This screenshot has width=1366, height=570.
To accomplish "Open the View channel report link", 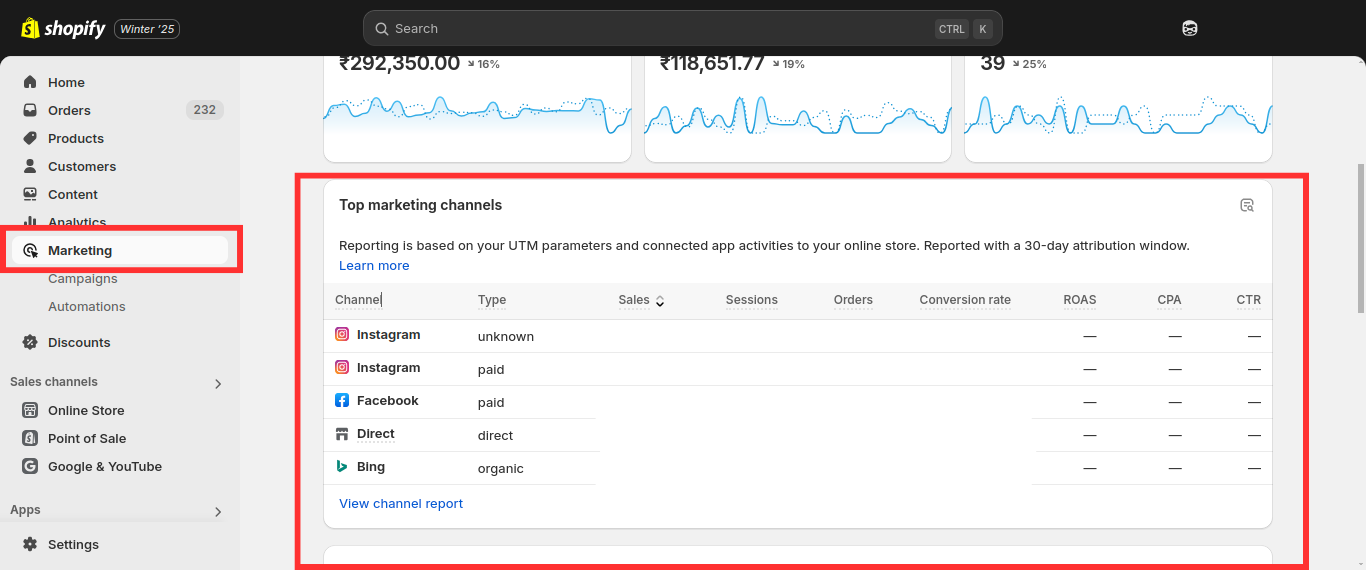I will tap(401, 503).
